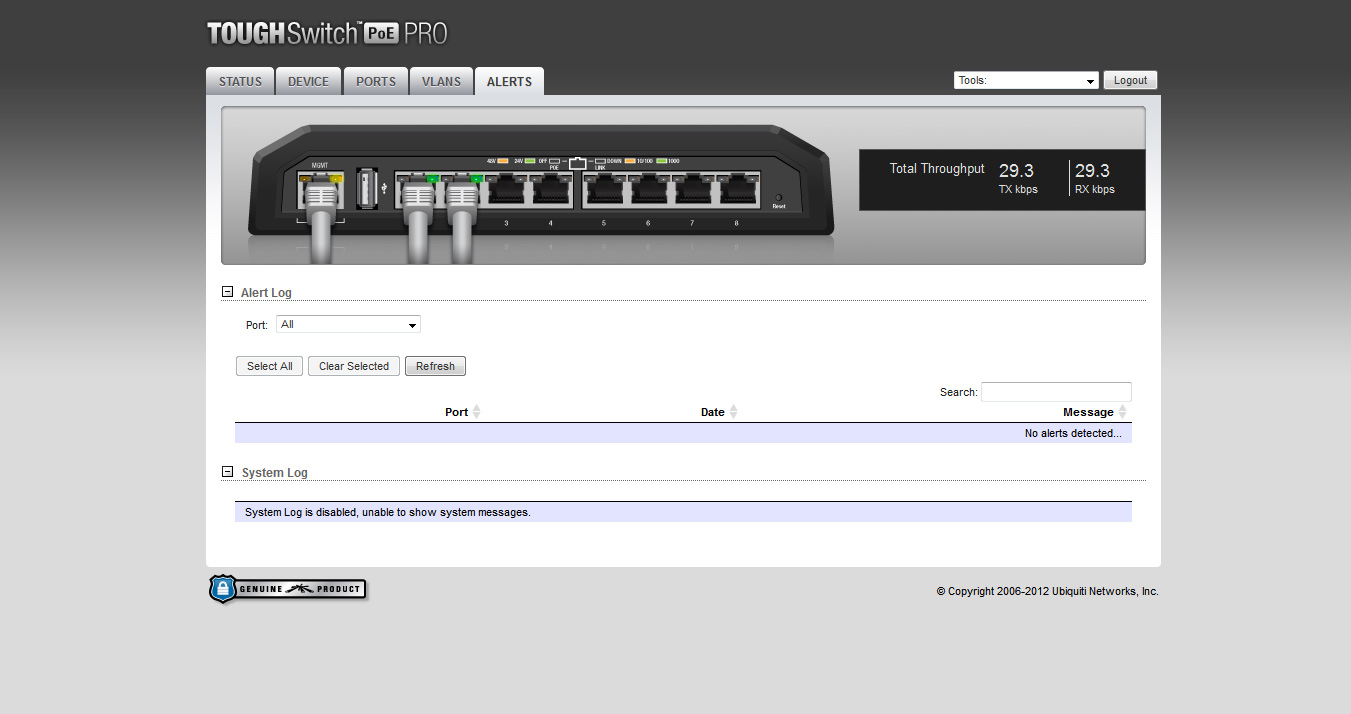Switch to the DEVICE tab
Viewport: 1351px width, 714px height.
point(308,82)
